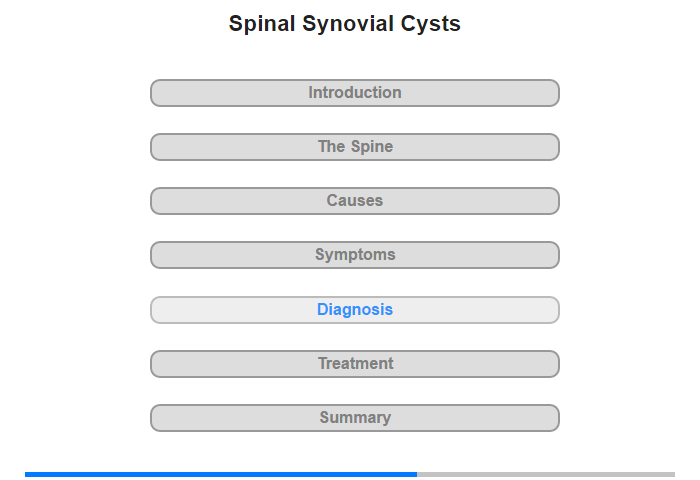Viewport: 700px width, 480px height.
Task: Select Treatment from the section list
Action: pos(355,364)
